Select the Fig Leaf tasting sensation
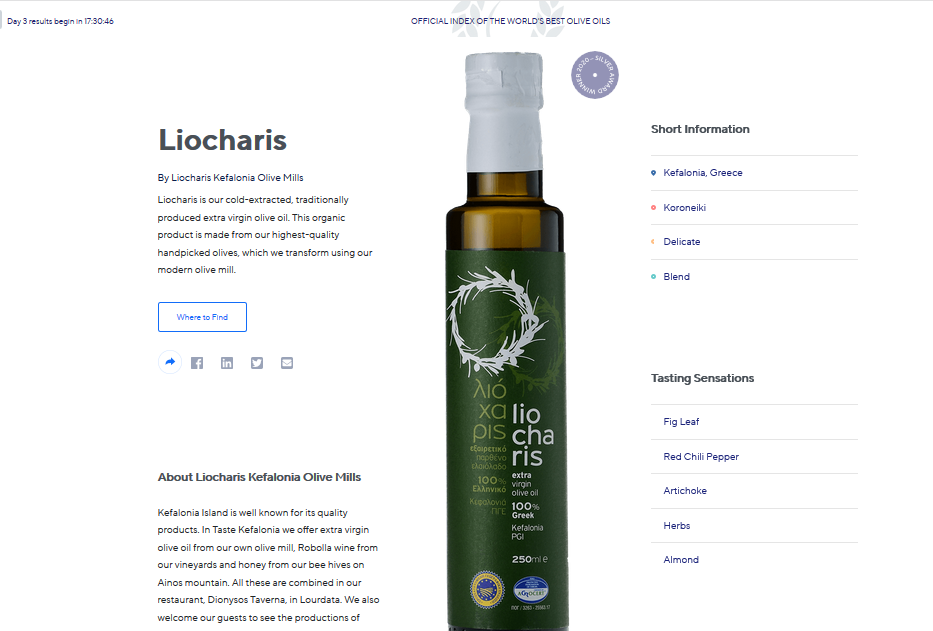Screen dimensions: 933x631 pos(681,421)
